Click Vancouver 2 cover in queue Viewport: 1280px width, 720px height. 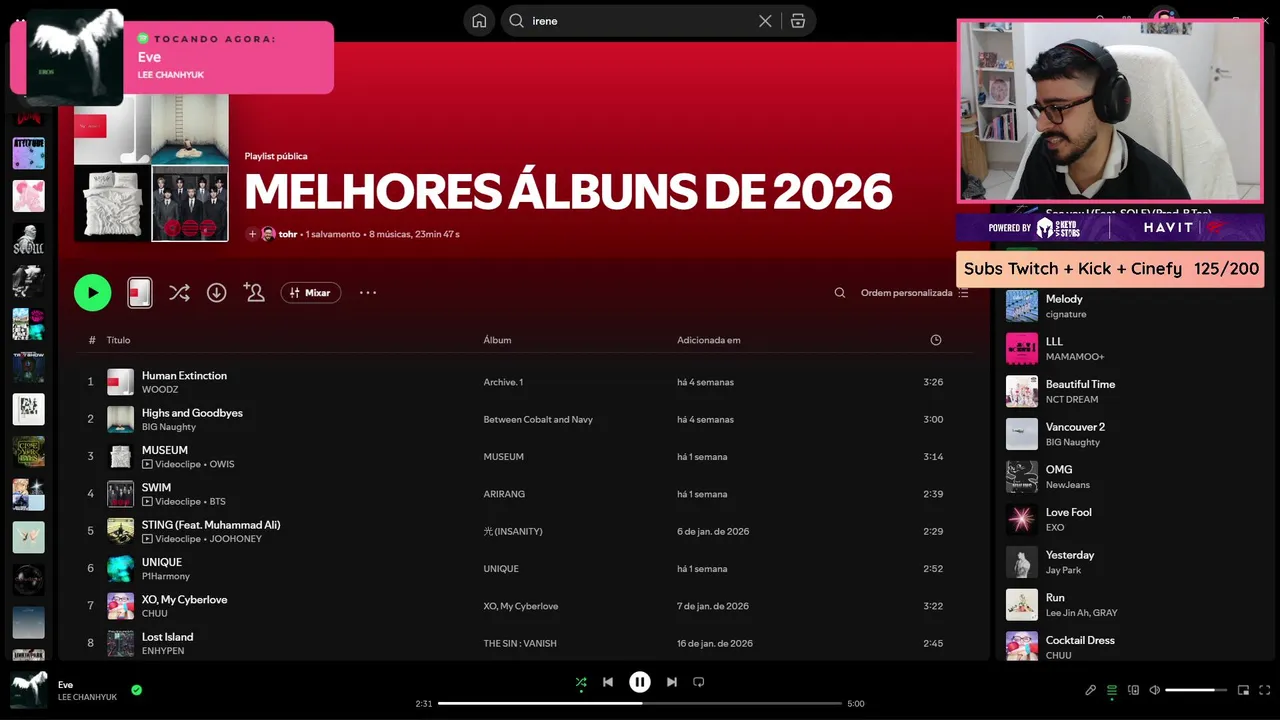[1022, 434]
